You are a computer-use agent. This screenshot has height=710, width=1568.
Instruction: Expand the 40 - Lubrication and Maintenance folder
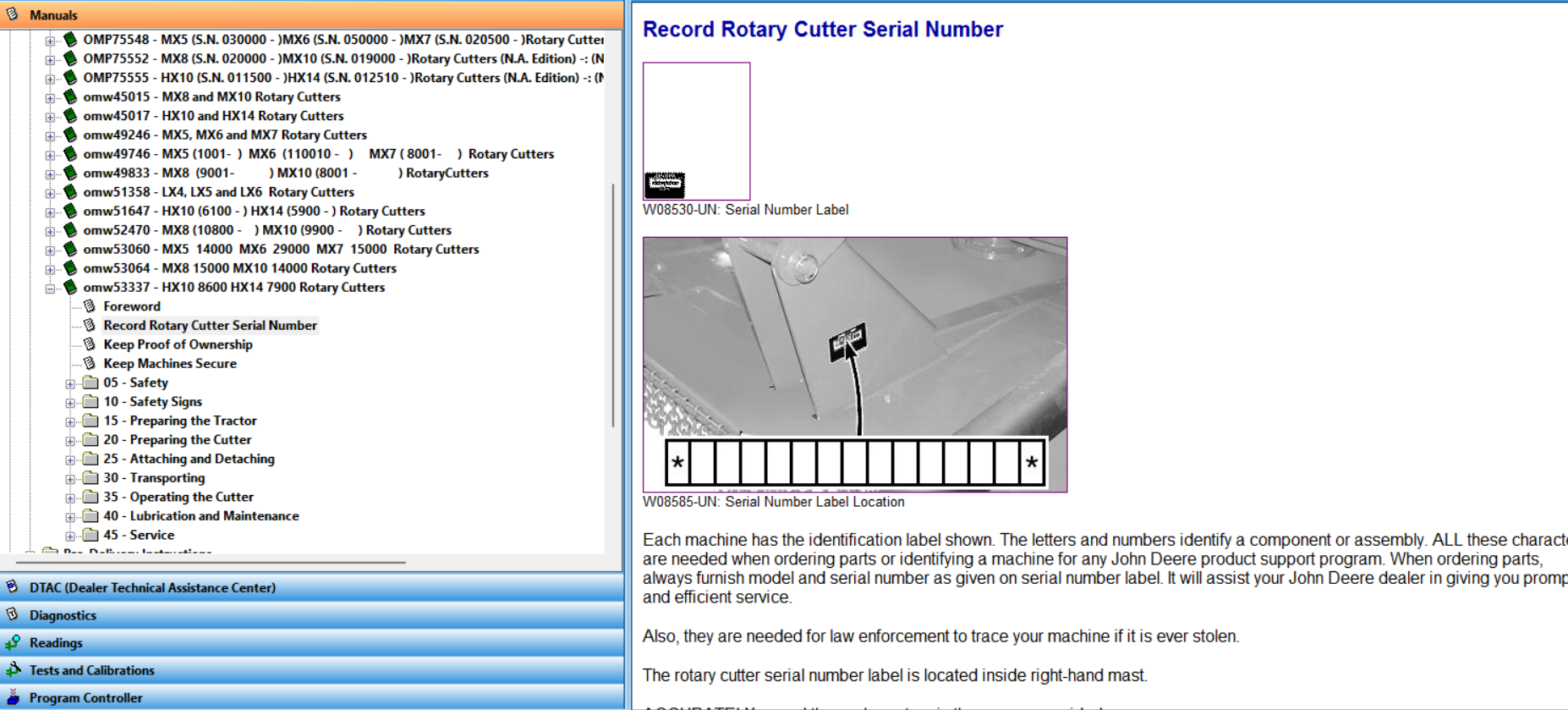pyautogui.click(x=70, y=517)
